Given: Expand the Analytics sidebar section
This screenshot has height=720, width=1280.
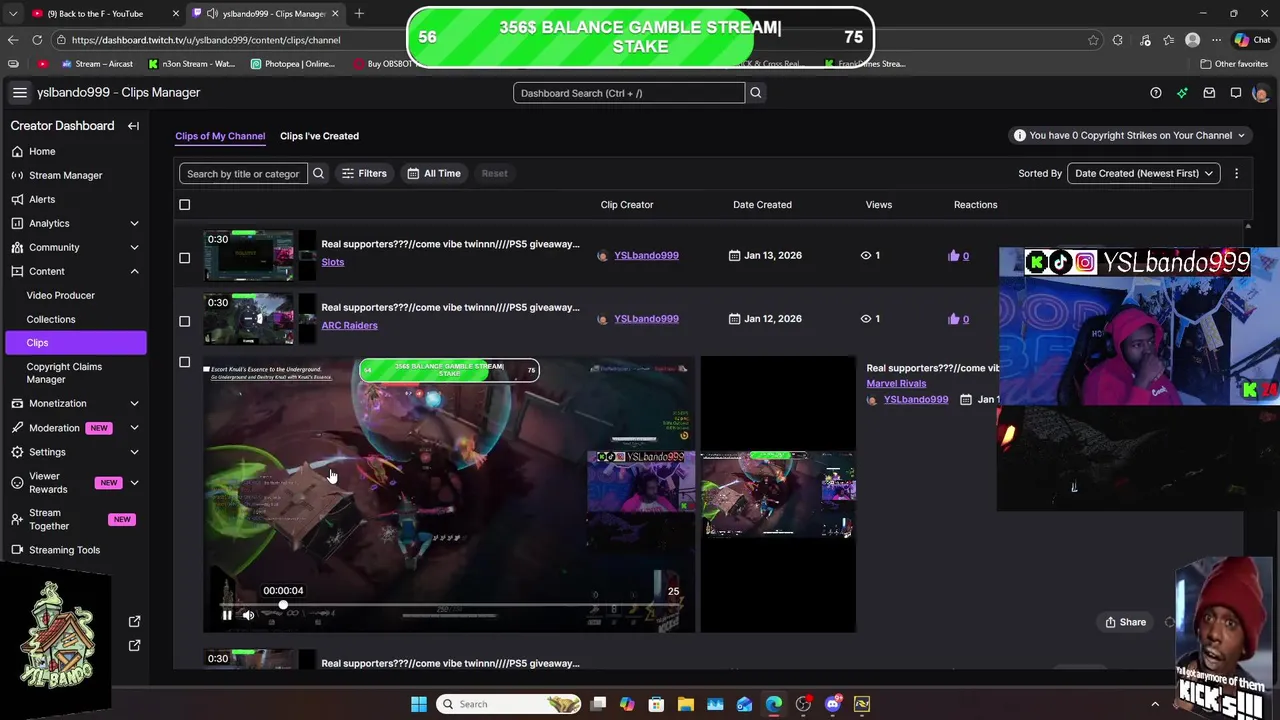Looking at the screenshot, I should click(x=134, y=223).
